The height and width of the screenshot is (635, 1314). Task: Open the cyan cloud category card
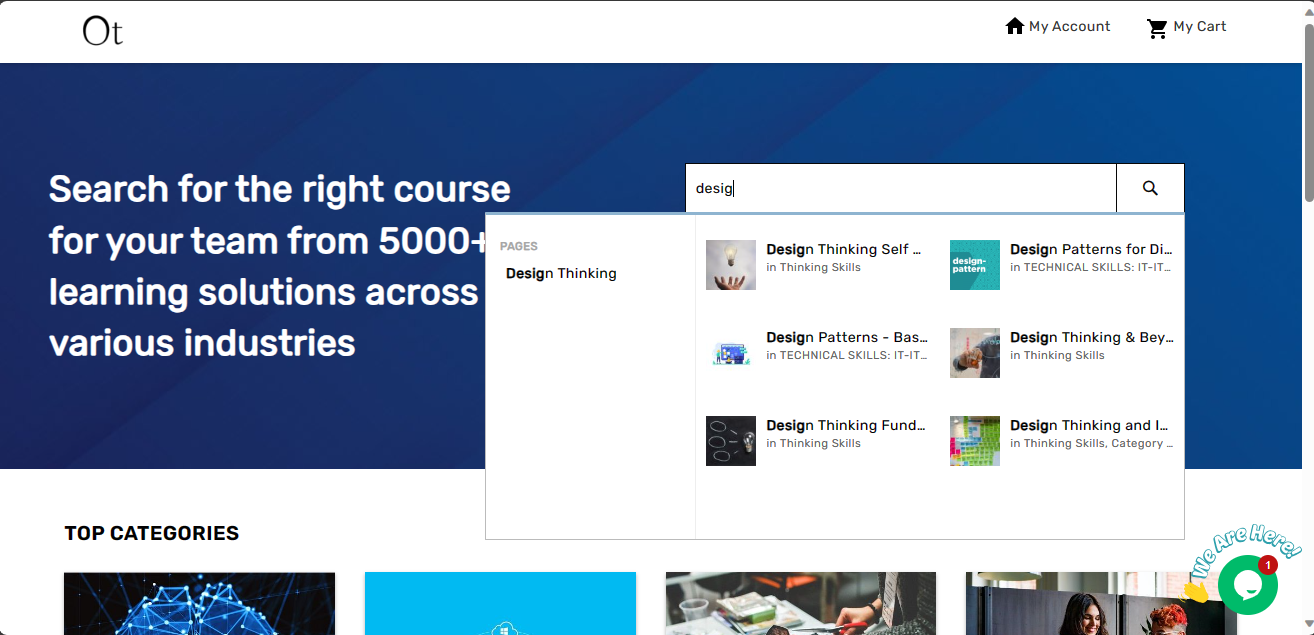[500, 603]
